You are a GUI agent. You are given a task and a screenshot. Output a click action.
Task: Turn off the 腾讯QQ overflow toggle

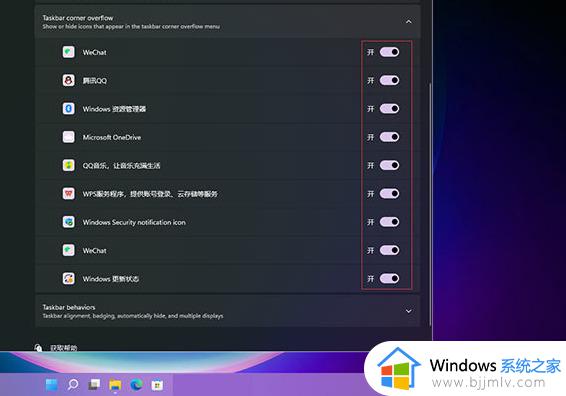pyautogui.click(x=389, y=80)
